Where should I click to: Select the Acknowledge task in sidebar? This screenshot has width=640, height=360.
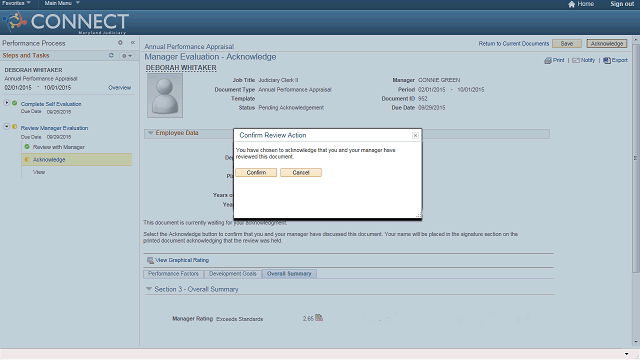click(49, 160)
